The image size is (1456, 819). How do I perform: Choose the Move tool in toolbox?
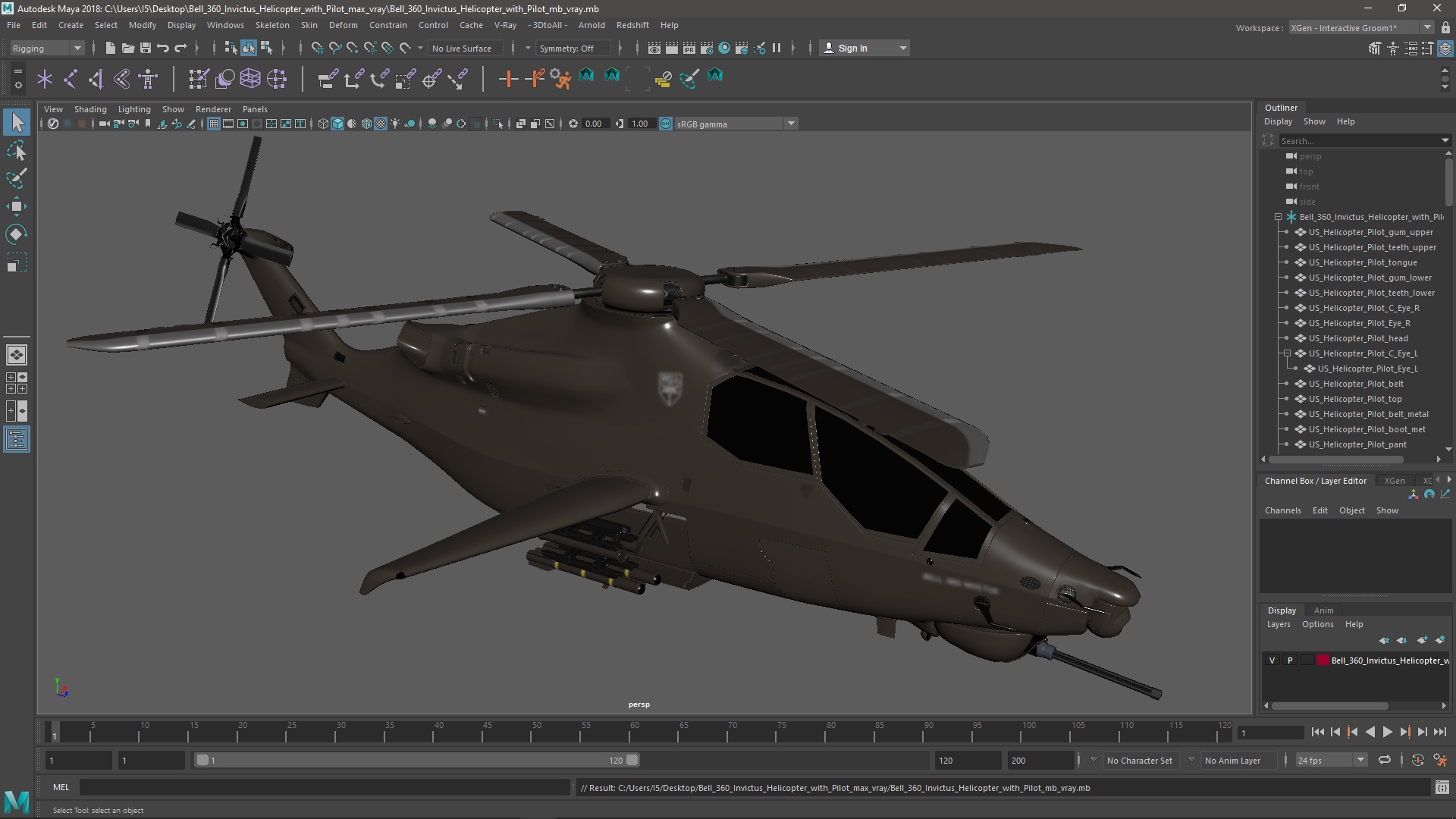(17, 206)
